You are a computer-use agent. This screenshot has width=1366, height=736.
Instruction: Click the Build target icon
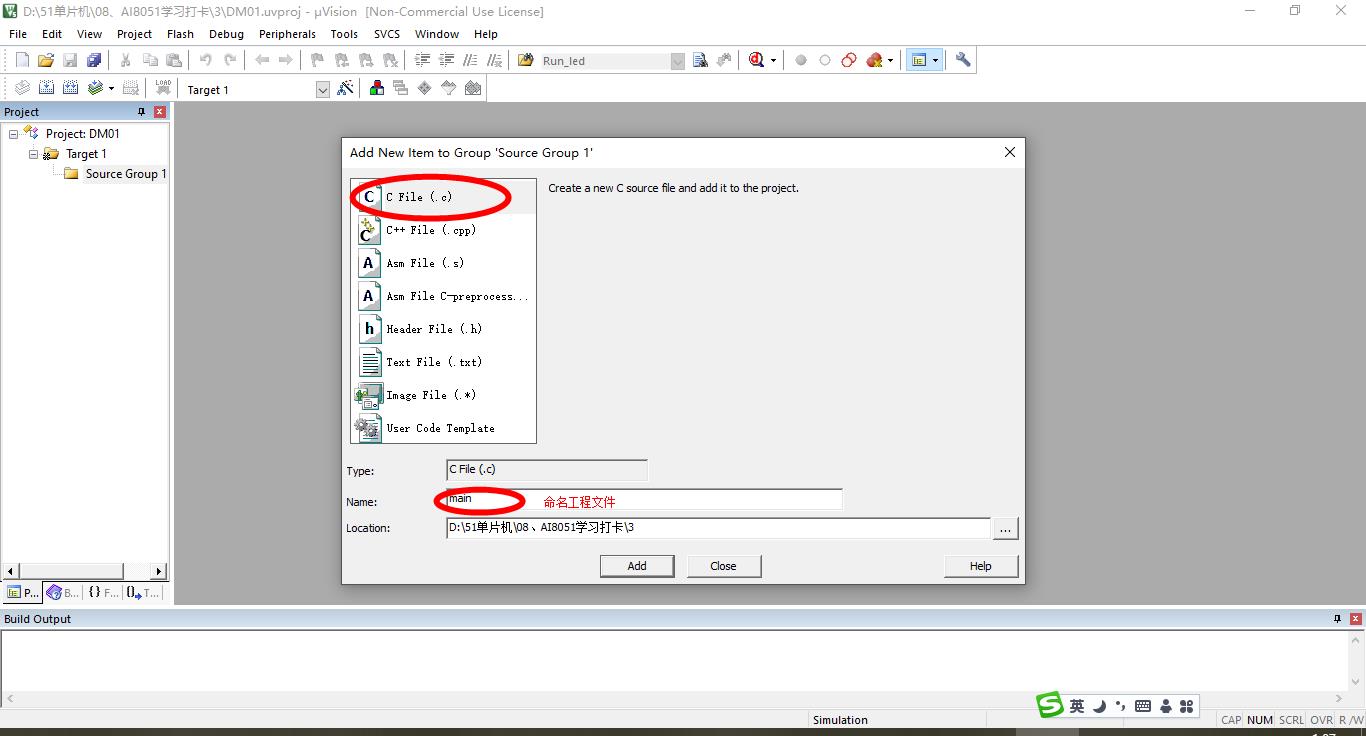pyautogui.click(x=46, y=88)
